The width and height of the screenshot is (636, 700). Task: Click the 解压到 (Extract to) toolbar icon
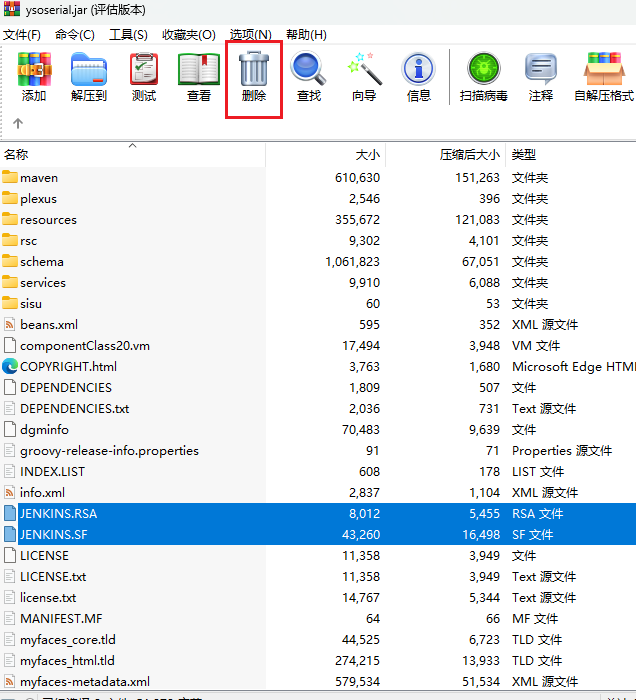(x=89, y=69)
